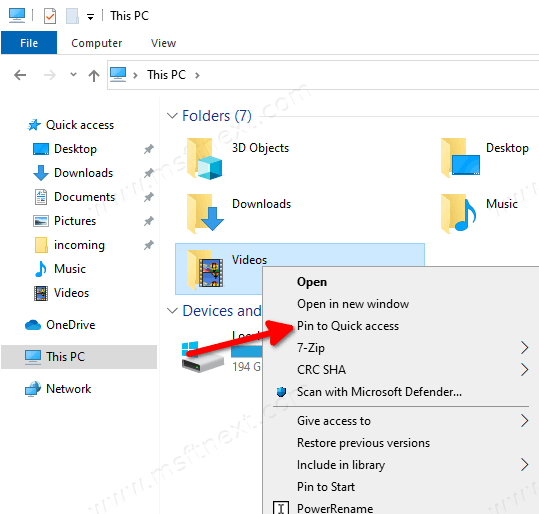This screenshot has height=514, width=539.
Task: Open Music in Quick access list
Action: click(x=70, y=269)
